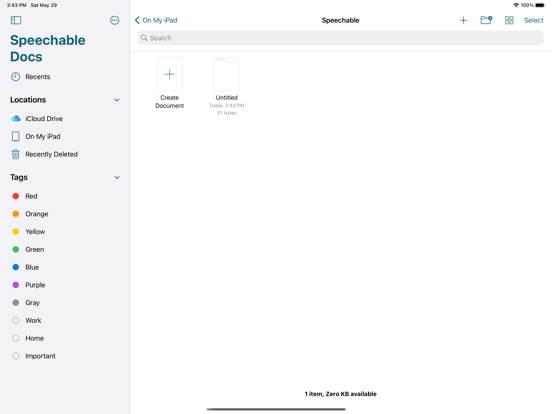This screenshot has height=414, width=552.
Task: Select the Home tag
Action: (28, 338)
